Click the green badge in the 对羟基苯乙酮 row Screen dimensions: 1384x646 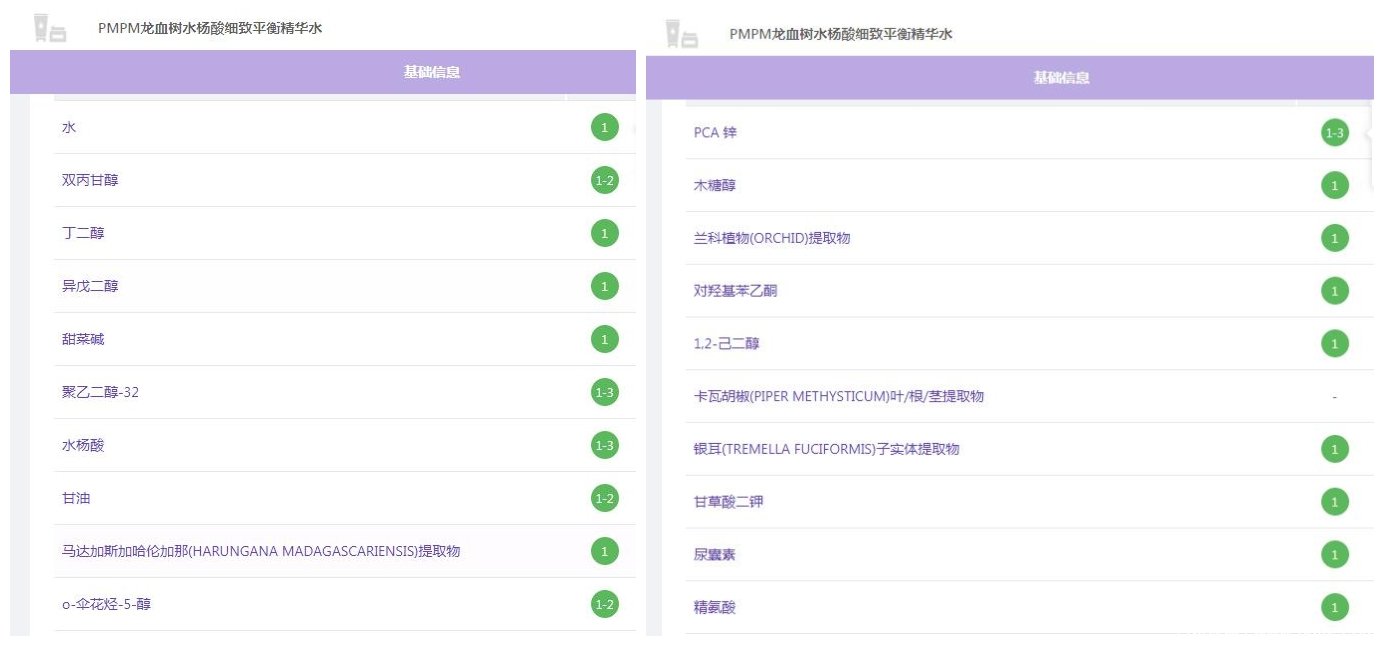pyautogui.click(x=1334, y=292)
